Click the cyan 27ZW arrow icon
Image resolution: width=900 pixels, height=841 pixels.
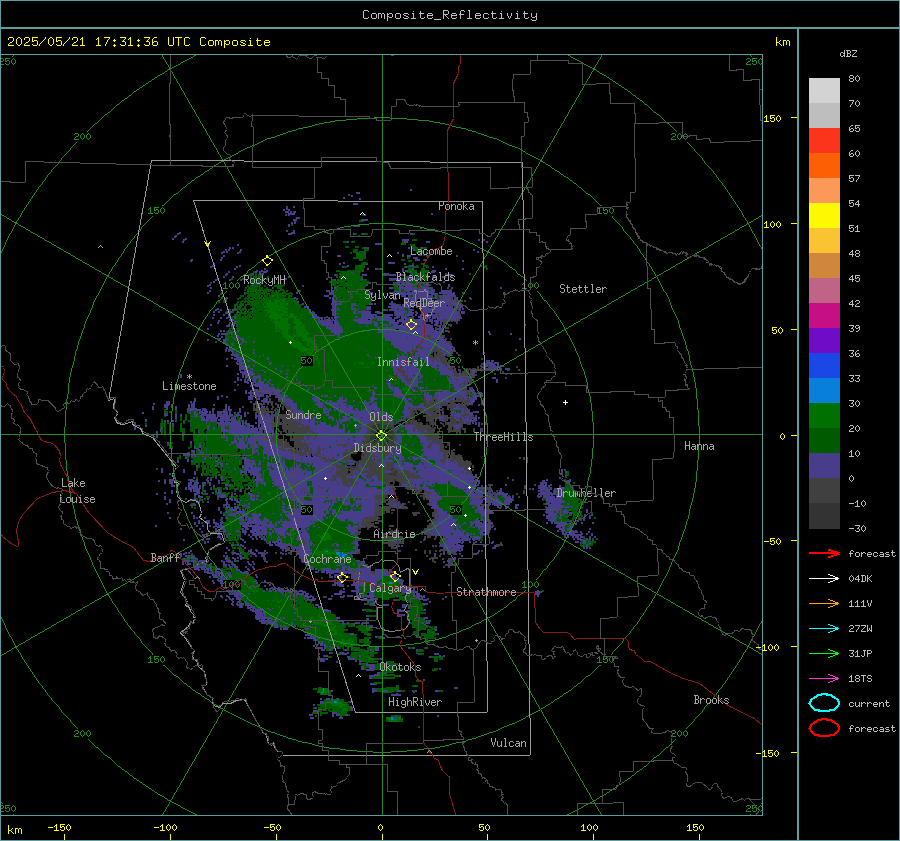click(824, 629)
